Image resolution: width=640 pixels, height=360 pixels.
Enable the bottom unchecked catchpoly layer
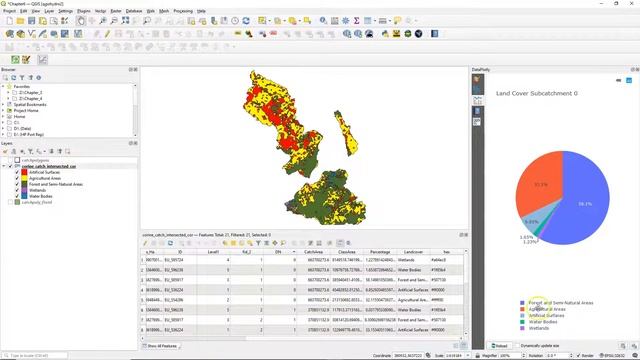[x=11, y=202]
